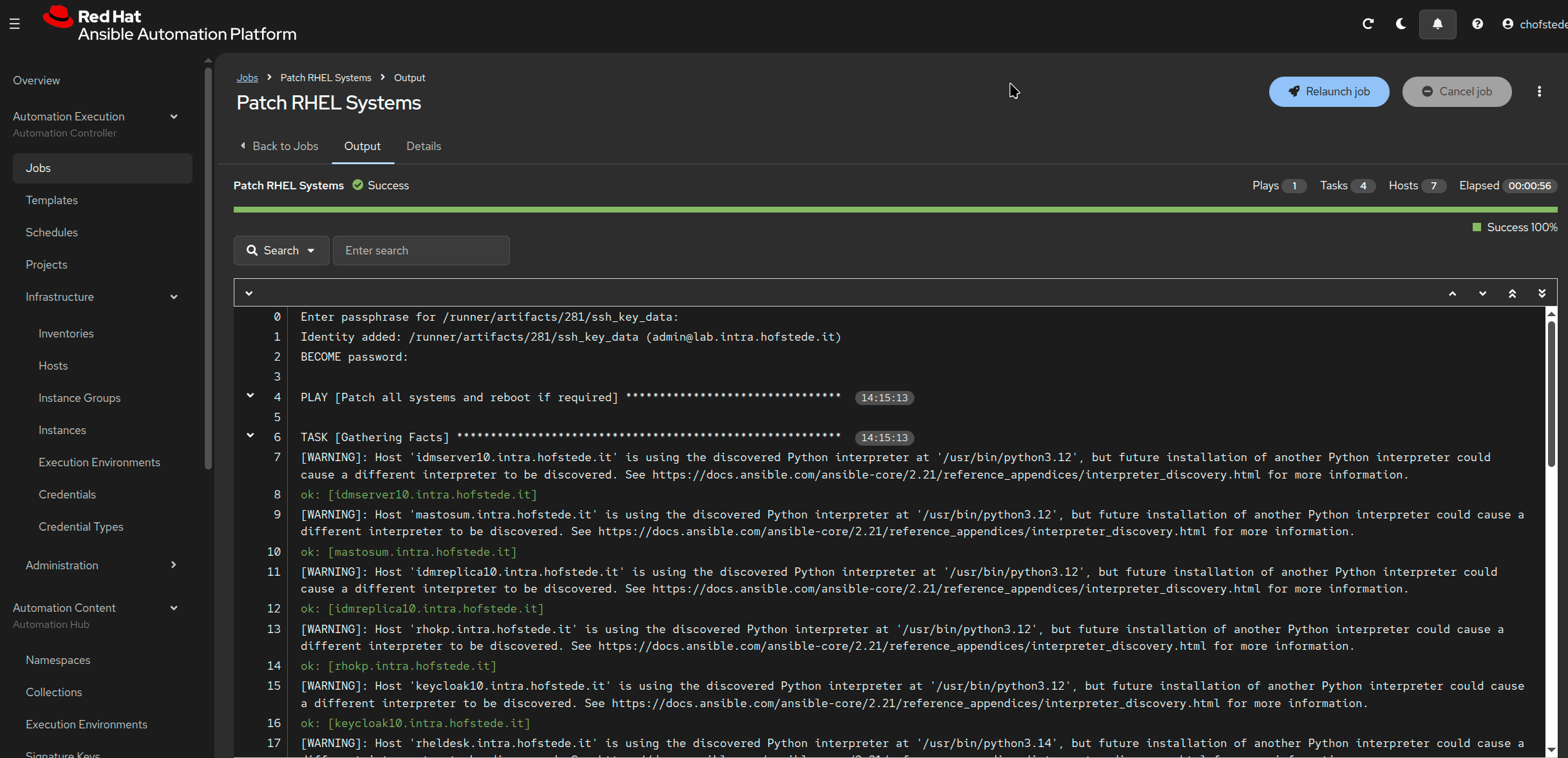The image size is (1568, 758).
Task: Click the BECOME password: line
Action: tap(354, 357)
